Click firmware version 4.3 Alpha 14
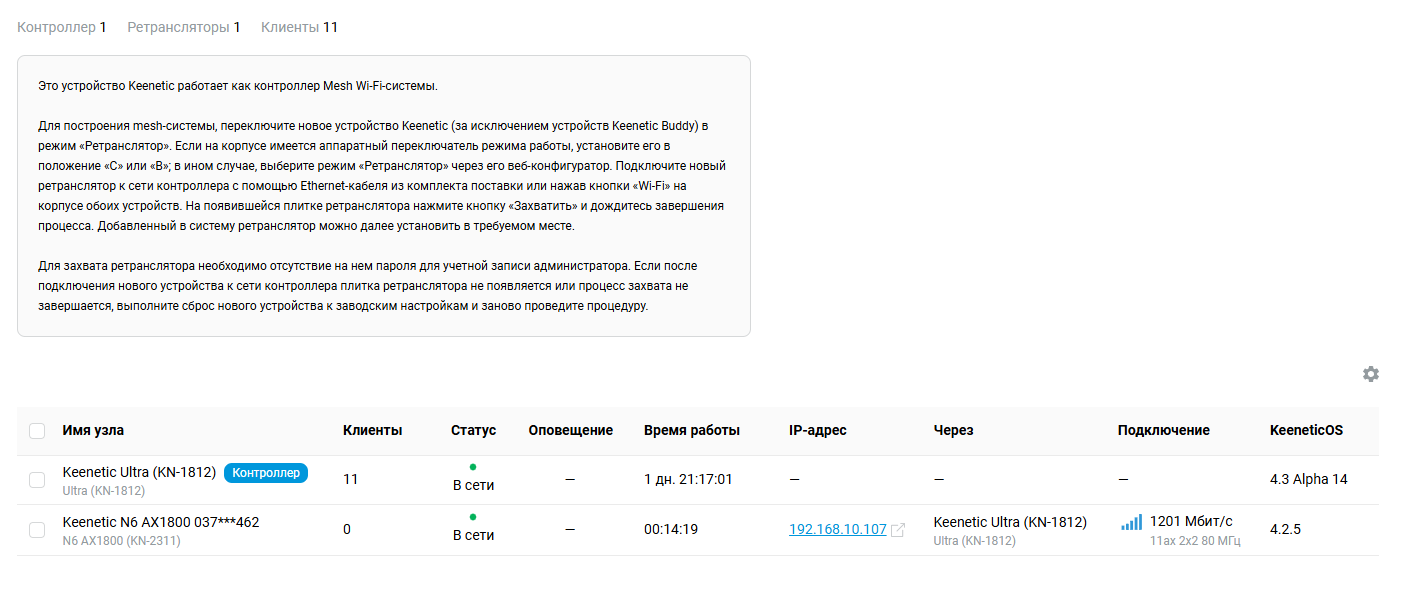1402x592 pixels. pos(1308,480)
